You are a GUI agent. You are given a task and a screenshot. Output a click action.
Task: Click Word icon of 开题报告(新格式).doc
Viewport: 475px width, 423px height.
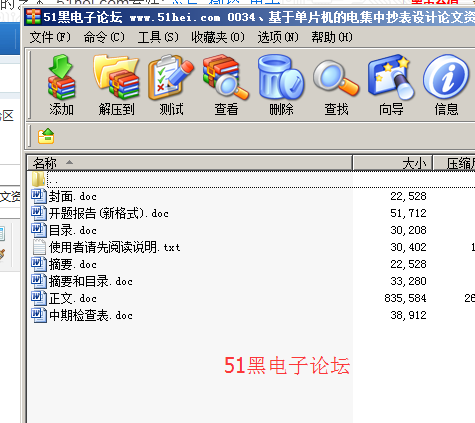tap(39, 213)
